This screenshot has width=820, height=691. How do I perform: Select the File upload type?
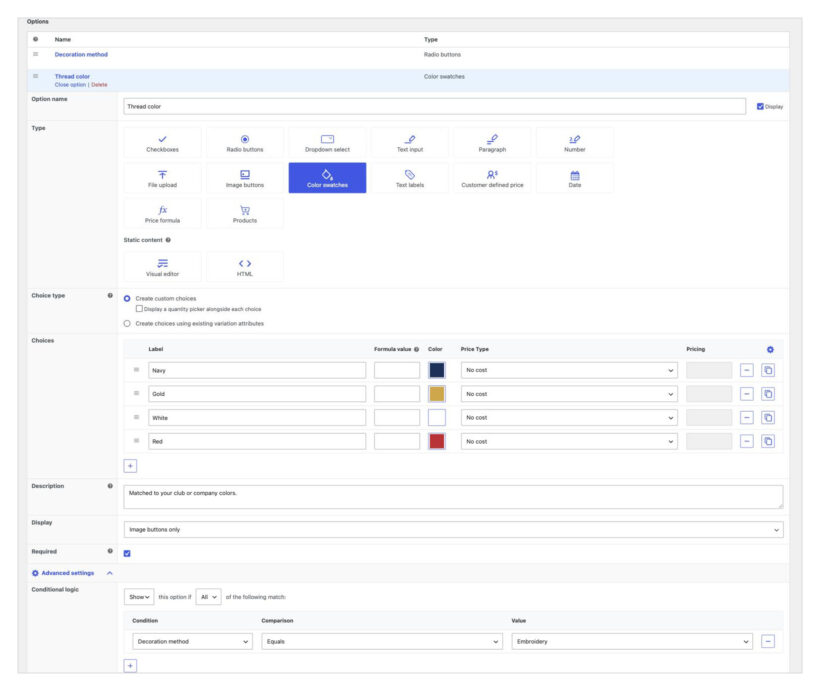pos(162,178)
